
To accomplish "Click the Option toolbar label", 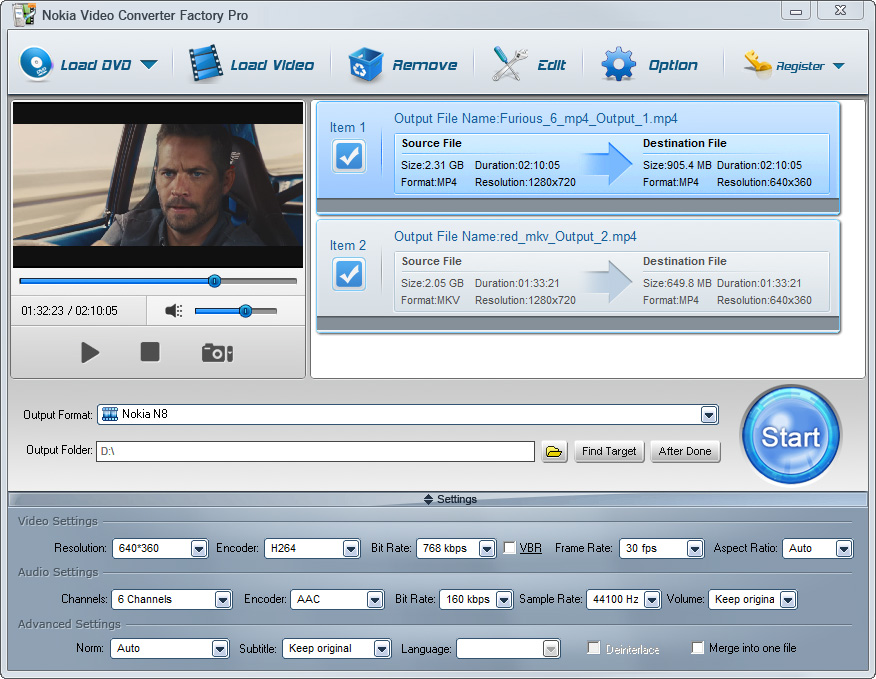I will click(673, 65).
